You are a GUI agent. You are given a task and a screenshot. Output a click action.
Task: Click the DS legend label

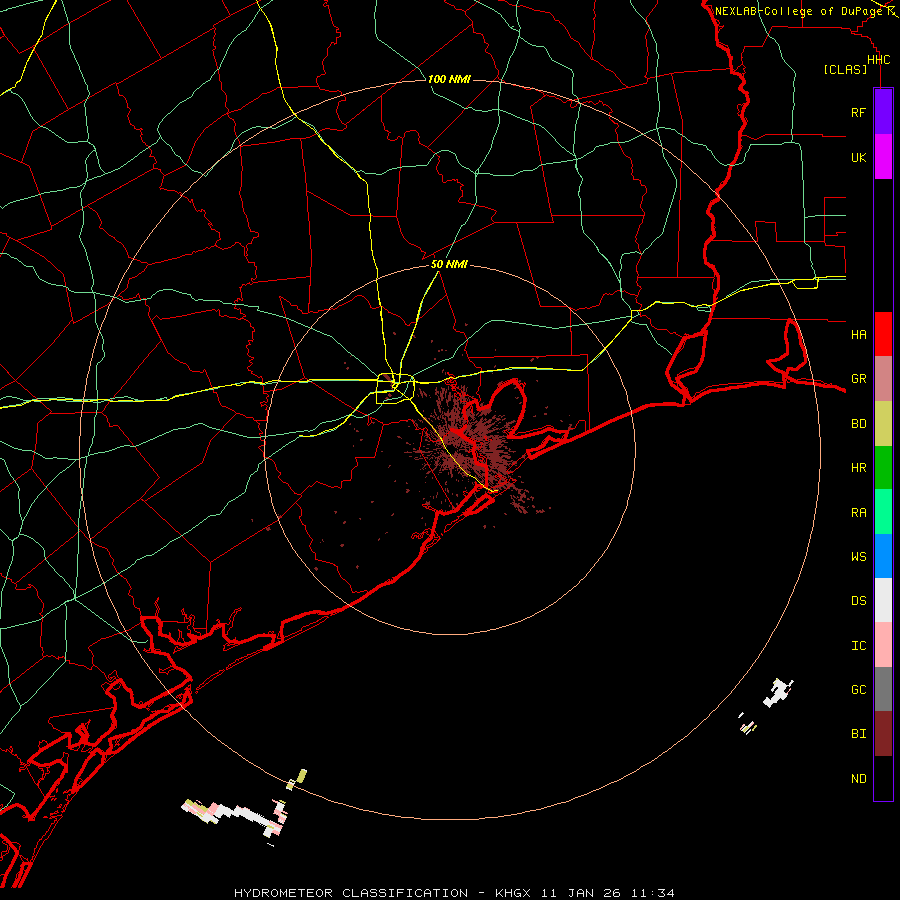(x=859, y=600)
